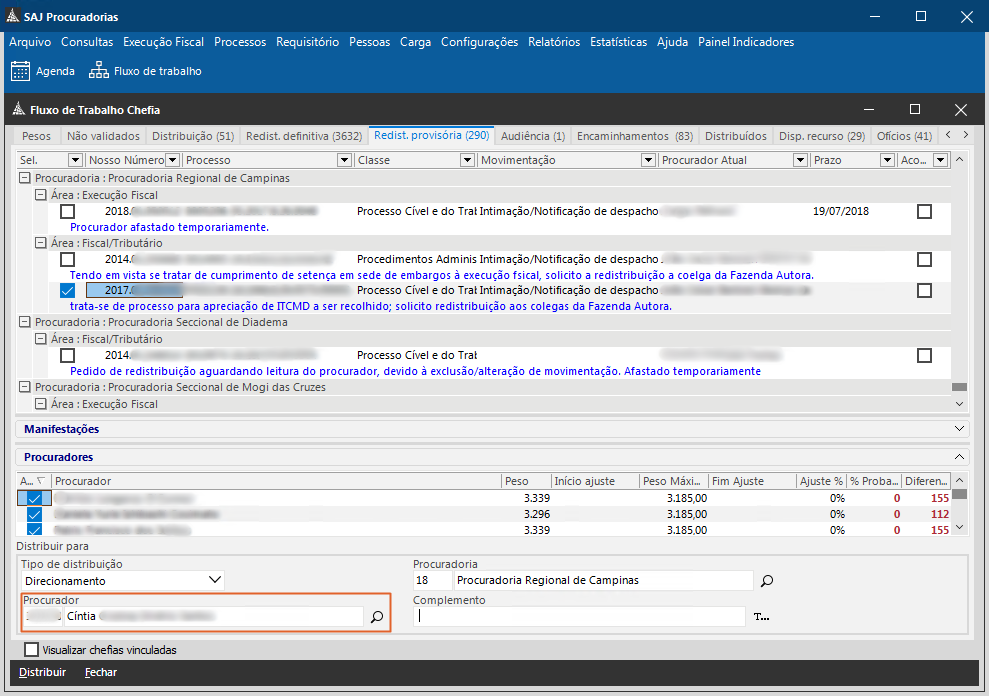Select the 2014 Diadema process checkbox
This screenshot has height=696, width=989.
point(67,355)
